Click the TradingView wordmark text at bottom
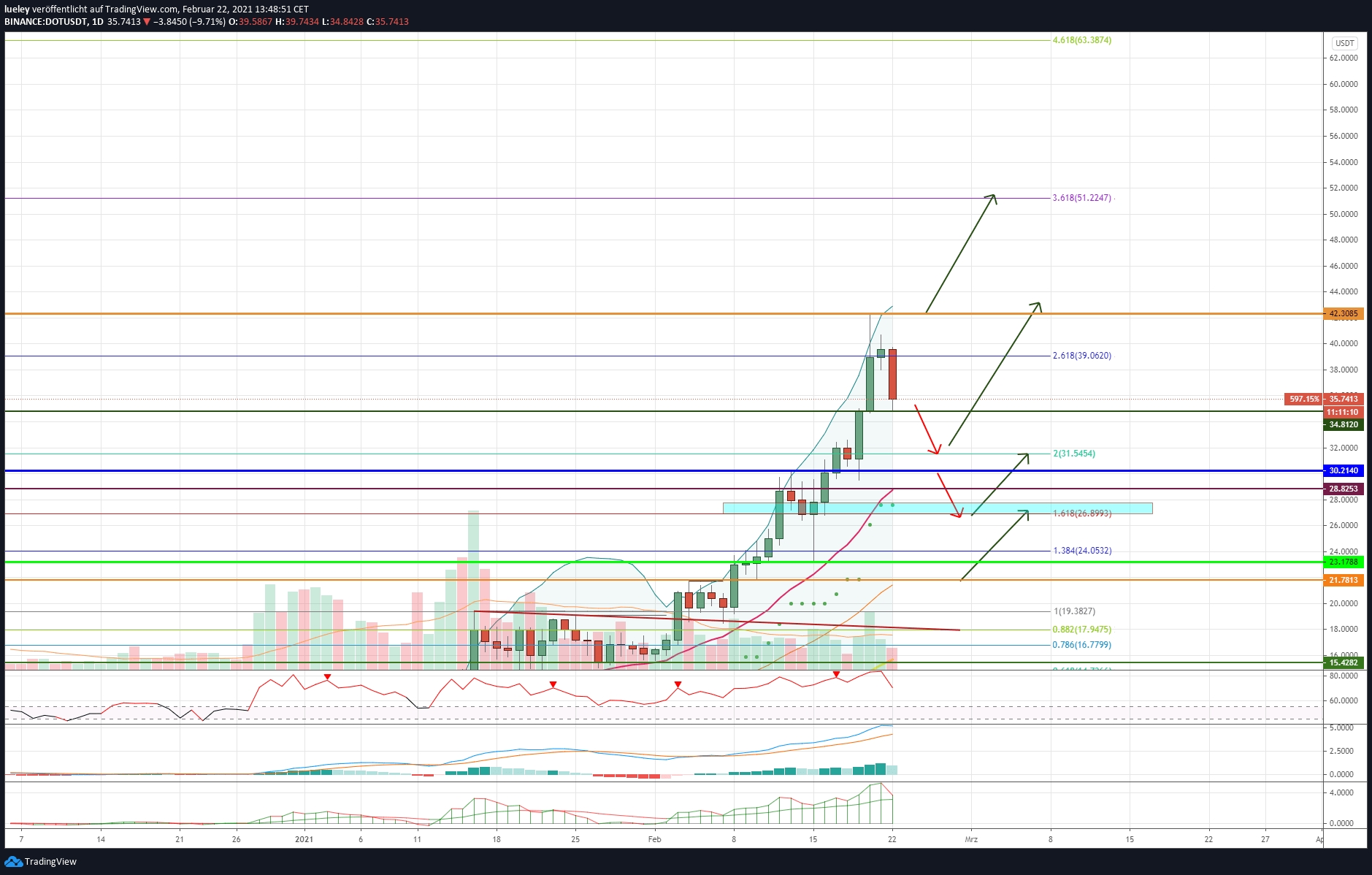The height and width of the screenshot is (875, 1372). pos(50,862)
